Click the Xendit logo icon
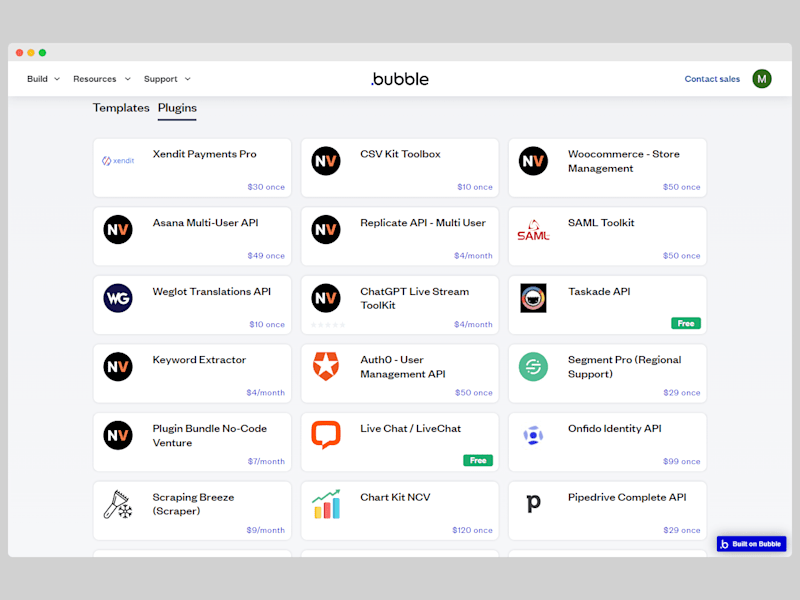This screenshot has width=800, height=600. (x=118, y=161)
